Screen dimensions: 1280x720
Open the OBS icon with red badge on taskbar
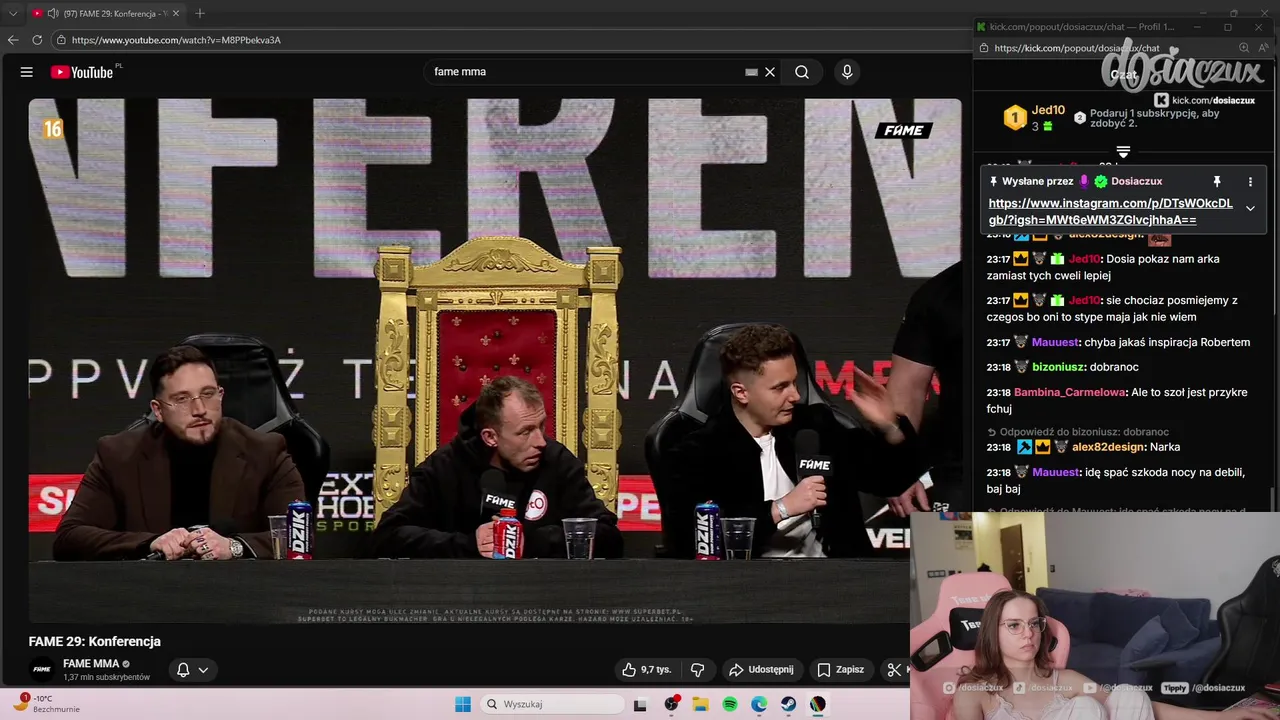[672, 704]
